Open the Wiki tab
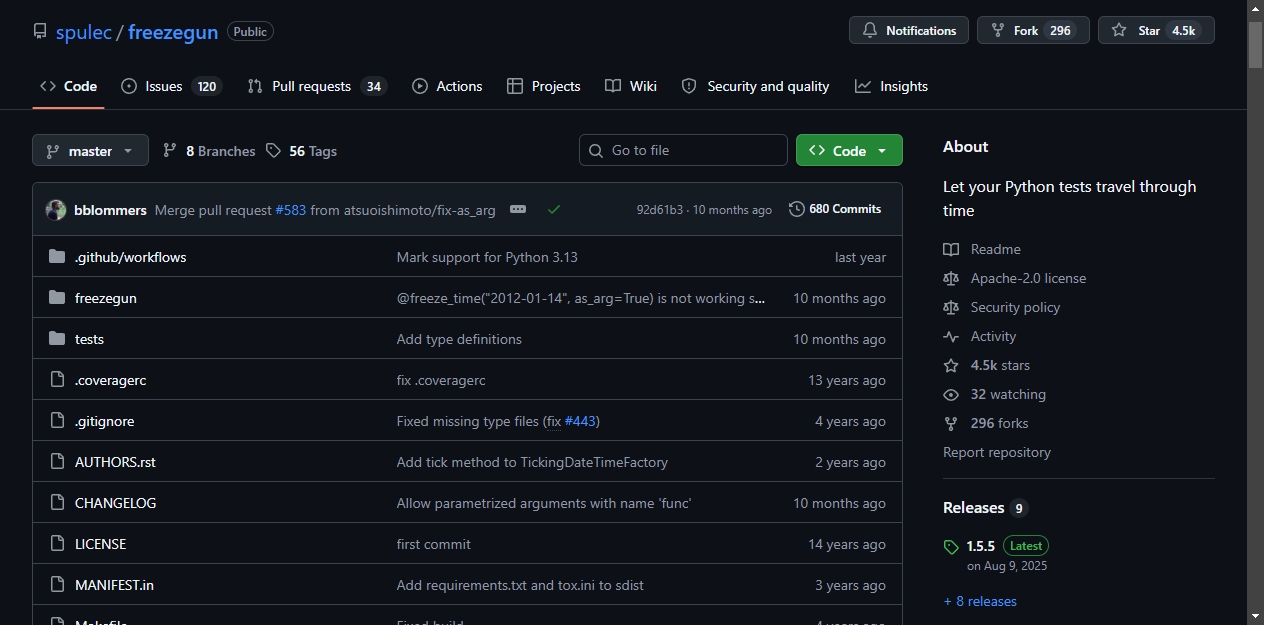 pos(631,86)
